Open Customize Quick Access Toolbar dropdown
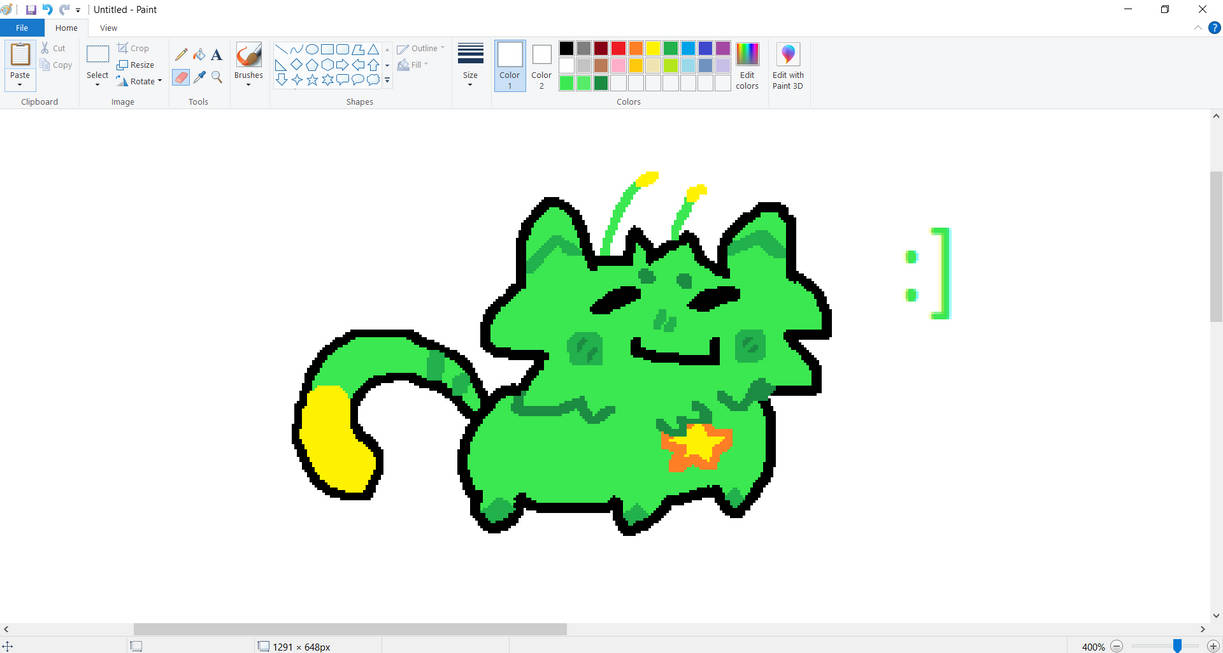1223x653 pixels. coord(78,10)
